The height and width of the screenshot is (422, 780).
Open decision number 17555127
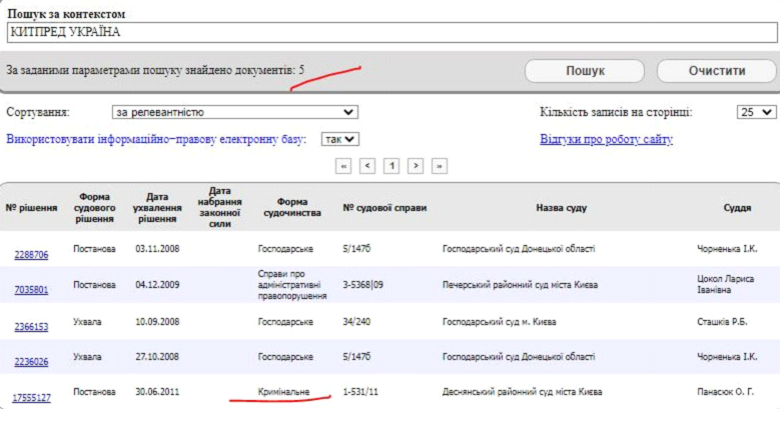point(31,397)
